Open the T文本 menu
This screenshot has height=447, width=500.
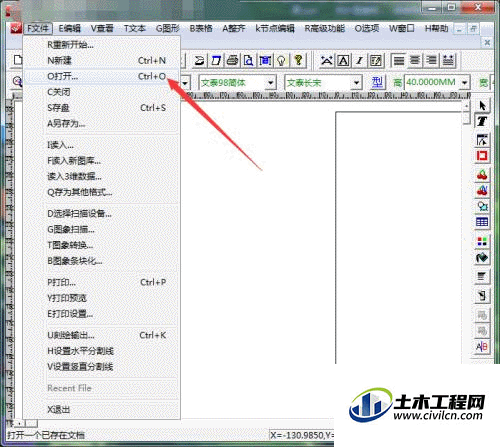135,29
